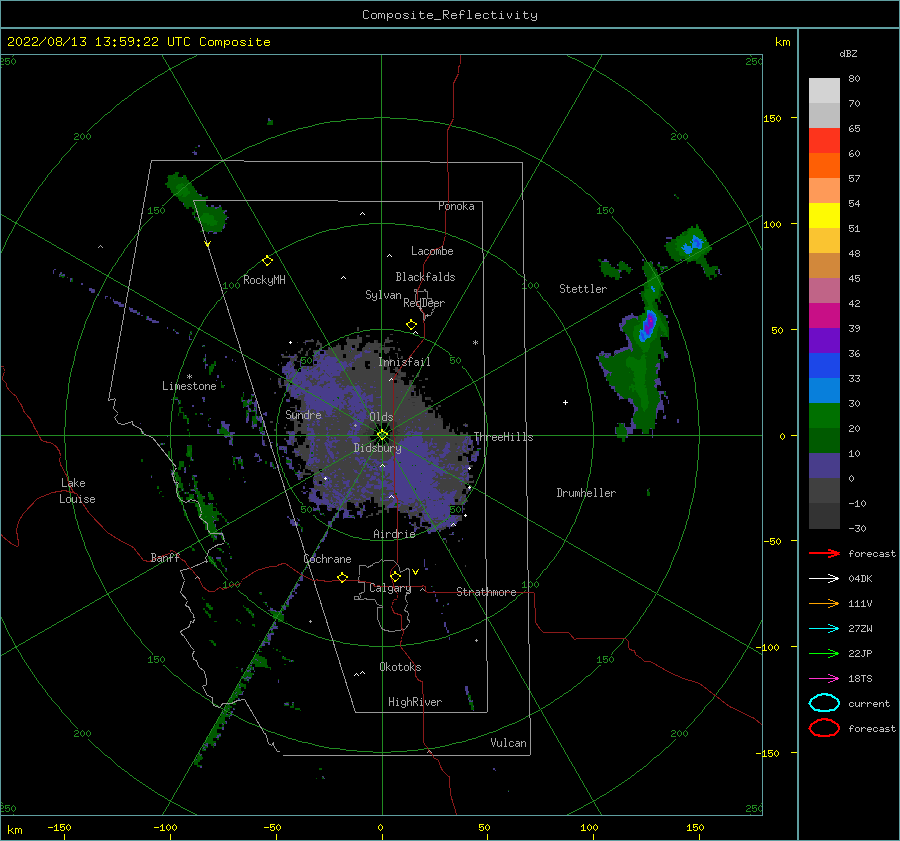Click the dBZ legend heading
This screenshot has width=900, height=841.
[x=848, y=53]
